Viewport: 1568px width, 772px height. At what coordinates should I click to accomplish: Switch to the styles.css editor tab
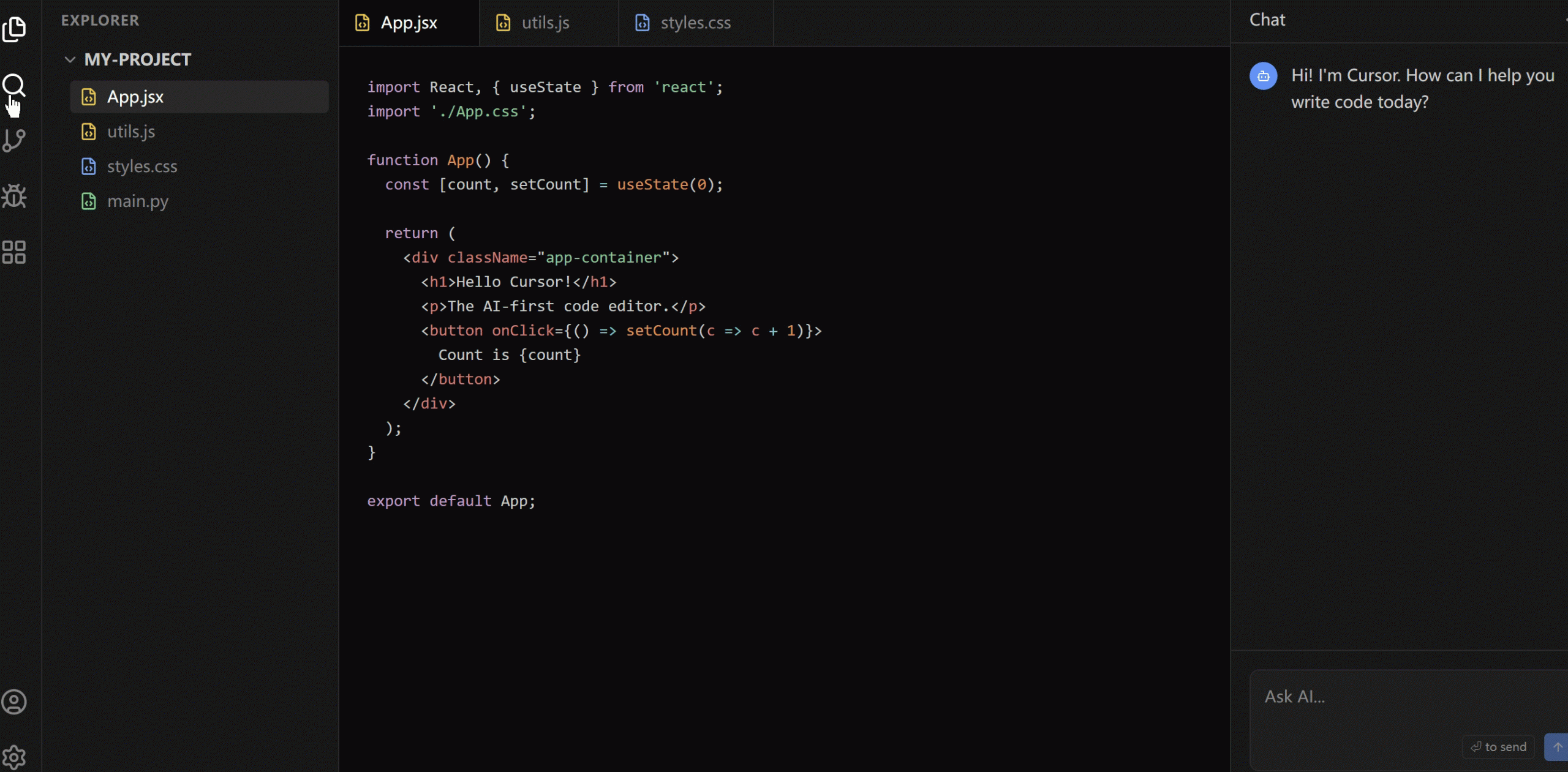point(695,23)
